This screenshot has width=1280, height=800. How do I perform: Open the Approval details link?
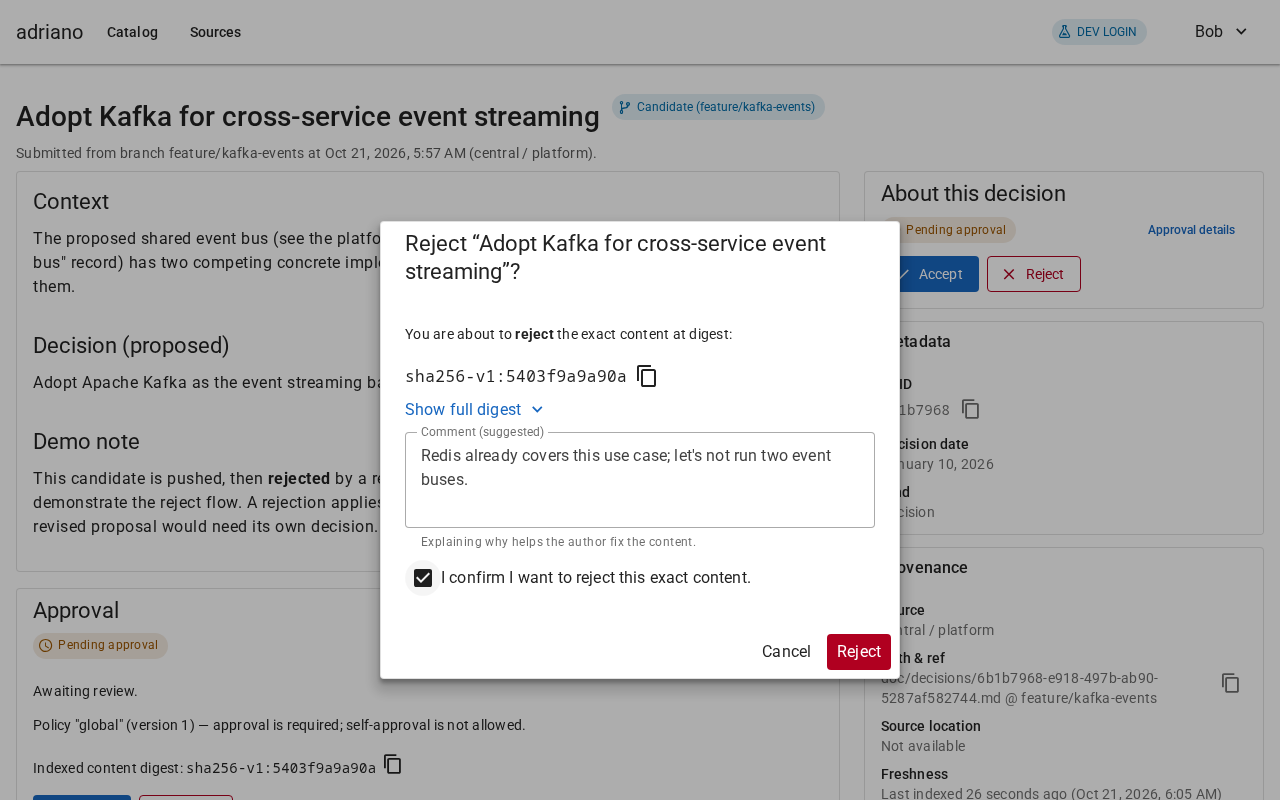(1191, 230)
